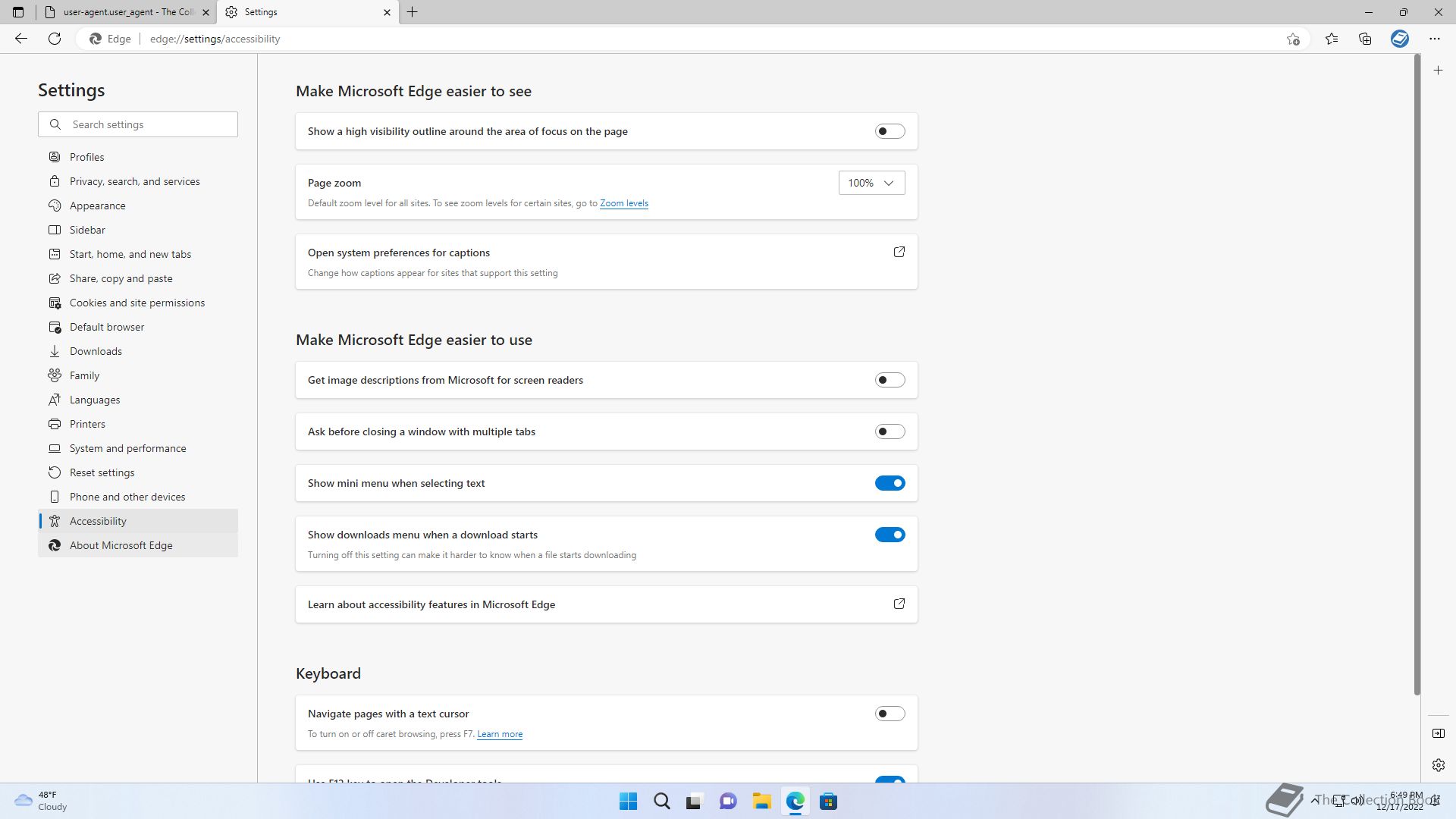Open Share, copy and paste settings
The image size is (1456, 819).
tap(138, 278)
